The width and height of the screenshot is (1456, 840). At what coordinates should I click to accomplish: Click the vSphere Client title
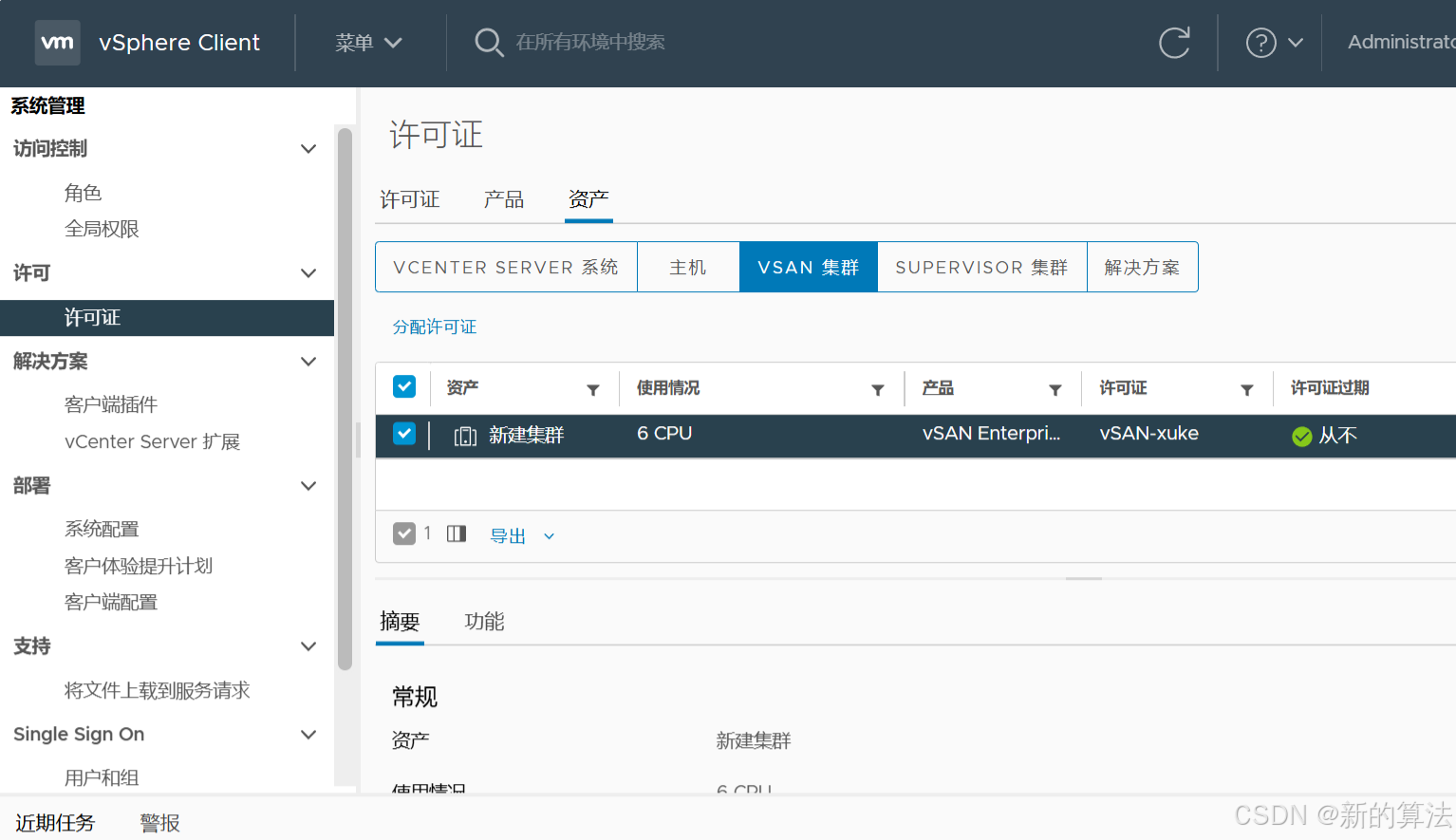179,43
